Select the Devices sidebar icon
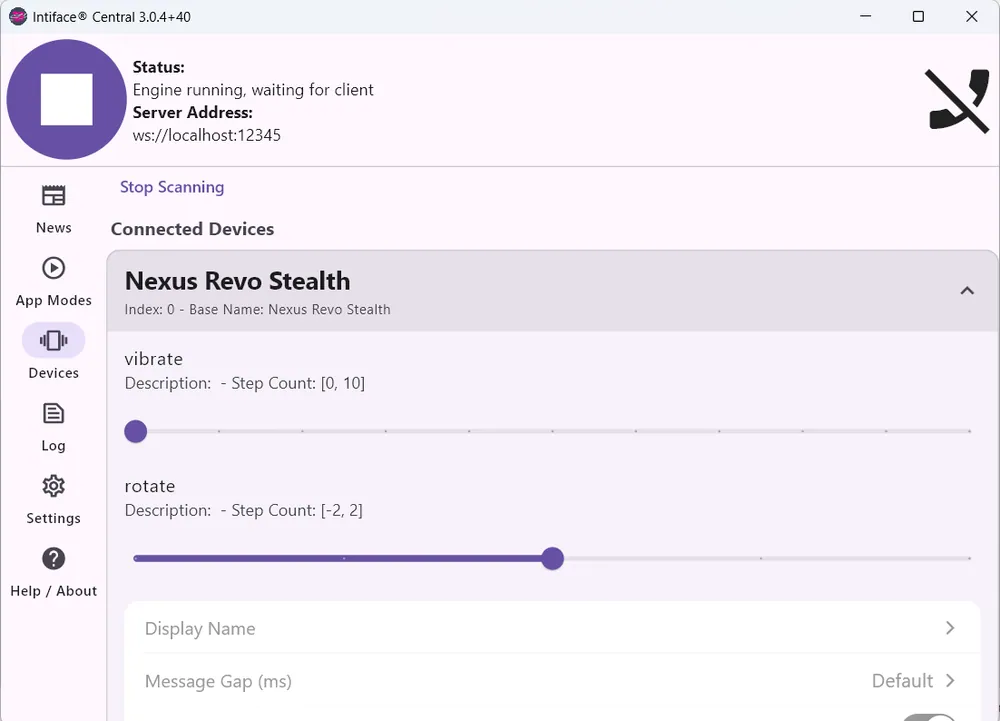Image resolution: width=1000 pixels, height=721 pixels. pos(54,340)
